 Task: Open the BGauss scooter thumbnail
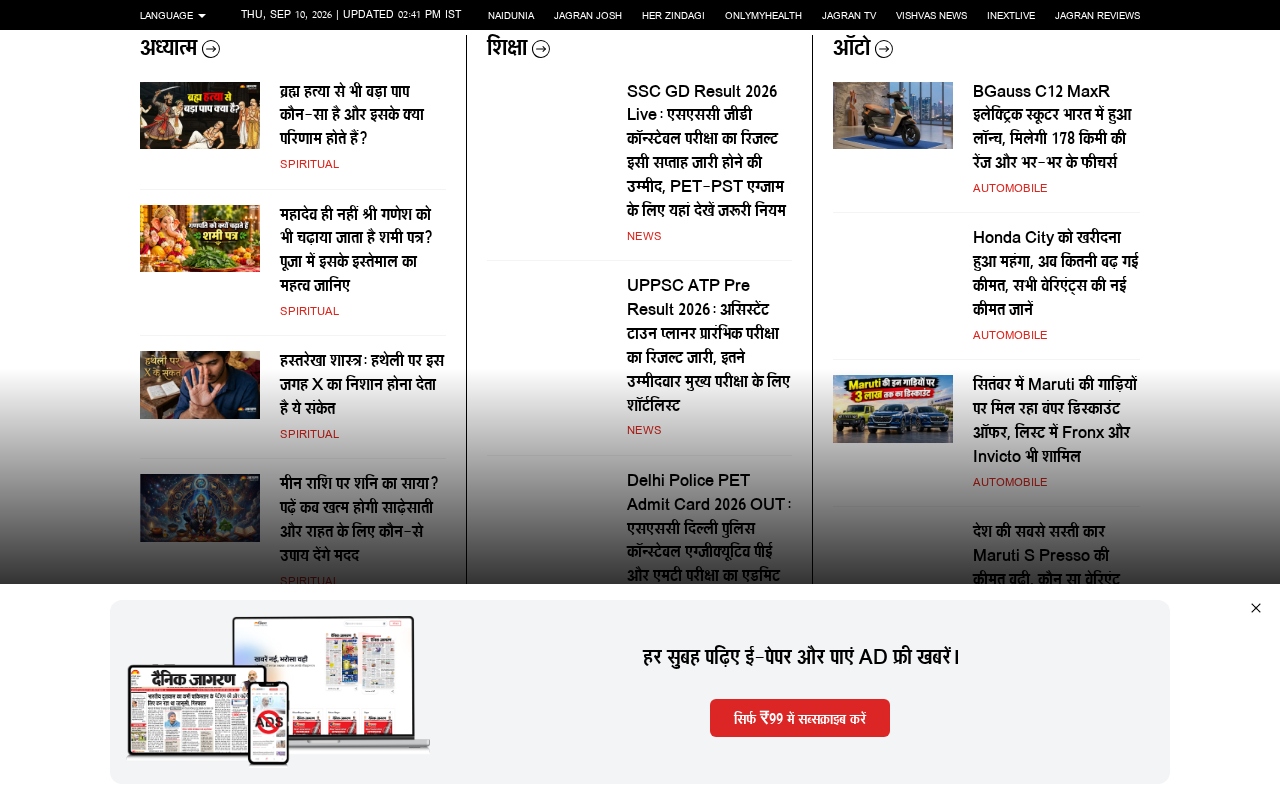893,116
